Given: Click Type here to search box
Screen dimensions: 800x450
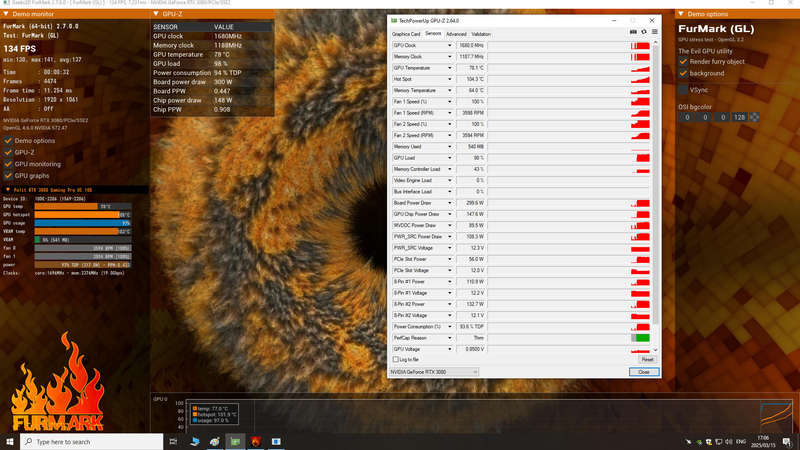Looking at the screenshot, I should tap(92, 441).
